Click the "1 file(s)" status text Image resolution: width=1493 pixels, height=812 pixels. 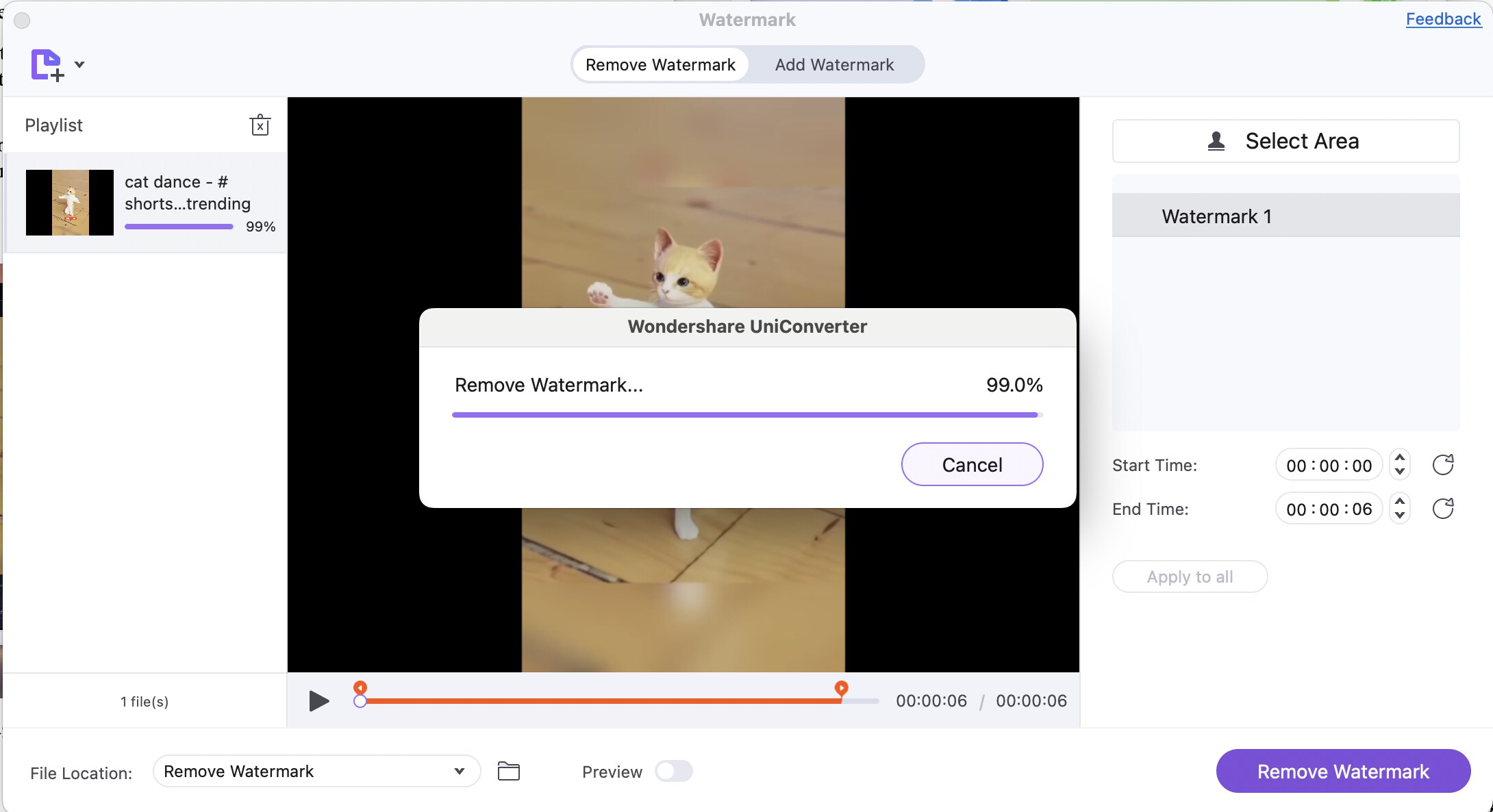click(x=145, y=702)
